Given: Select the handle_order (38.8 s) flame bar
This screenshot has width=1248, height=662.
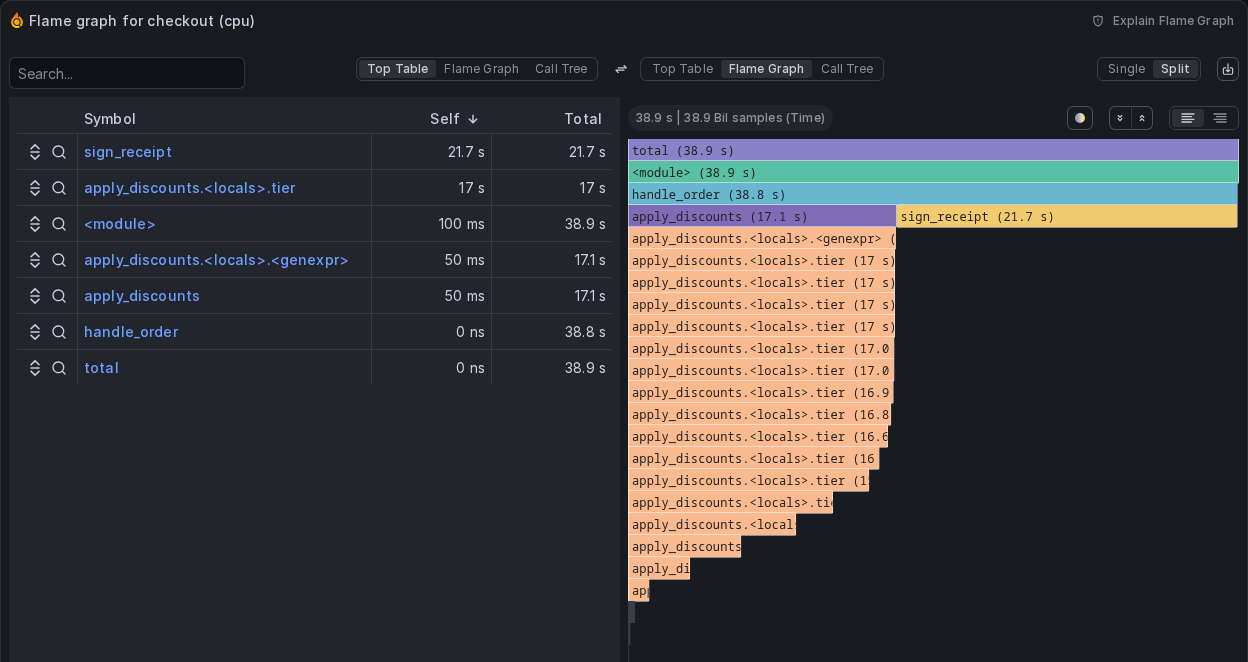Looking at the screenshot, I should click(933, 194).
